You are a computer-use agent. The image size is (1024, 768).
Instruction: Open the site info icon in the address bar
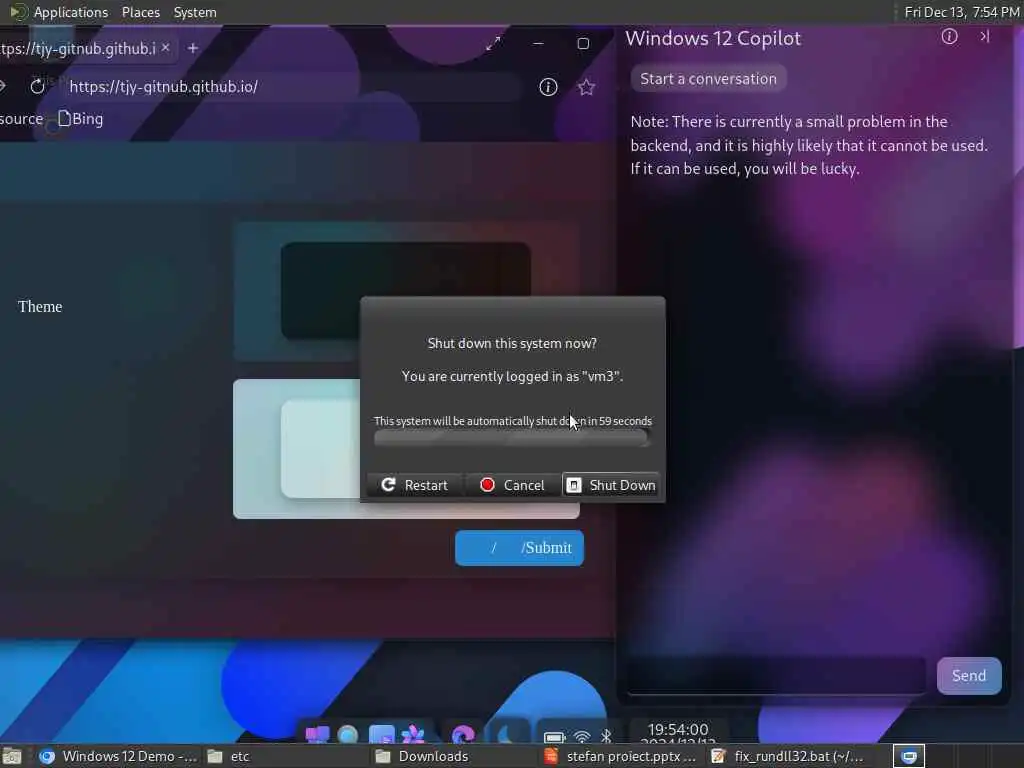[x=548, y=87]
